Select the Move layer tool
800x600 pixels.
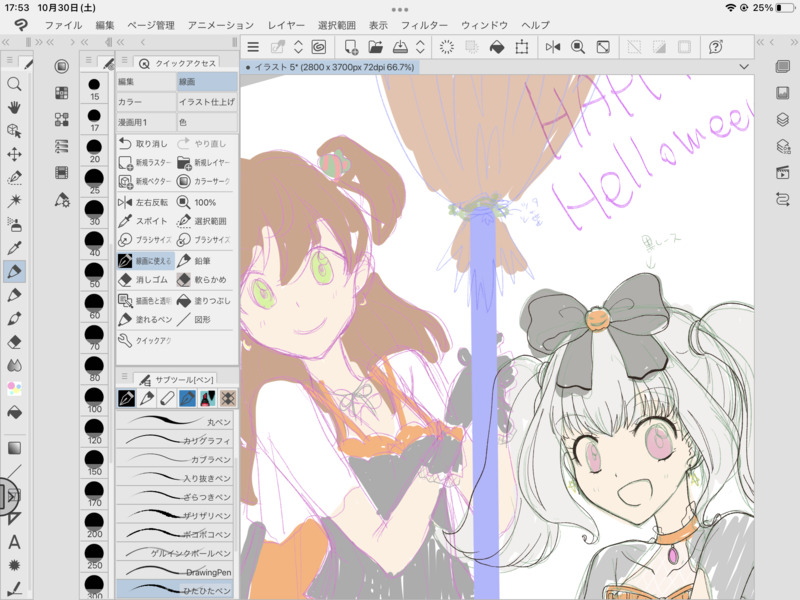pyautogui.click(x=14, y=154)
